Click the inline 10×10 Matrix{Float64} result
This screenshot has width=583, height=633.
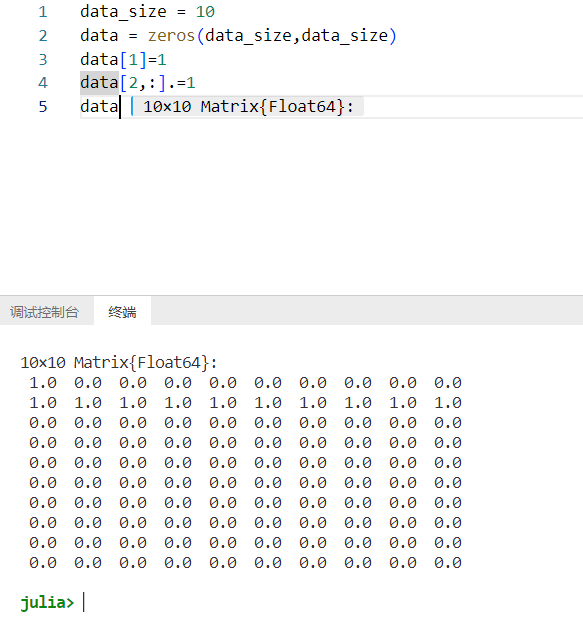248,107
